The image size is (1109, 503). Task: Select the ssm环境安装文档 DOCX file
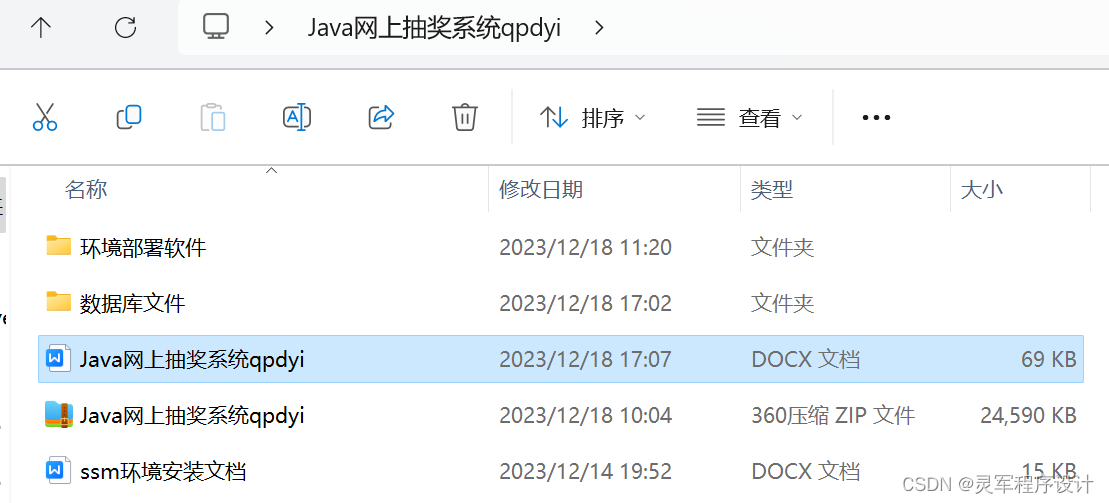tap(561, 470)
